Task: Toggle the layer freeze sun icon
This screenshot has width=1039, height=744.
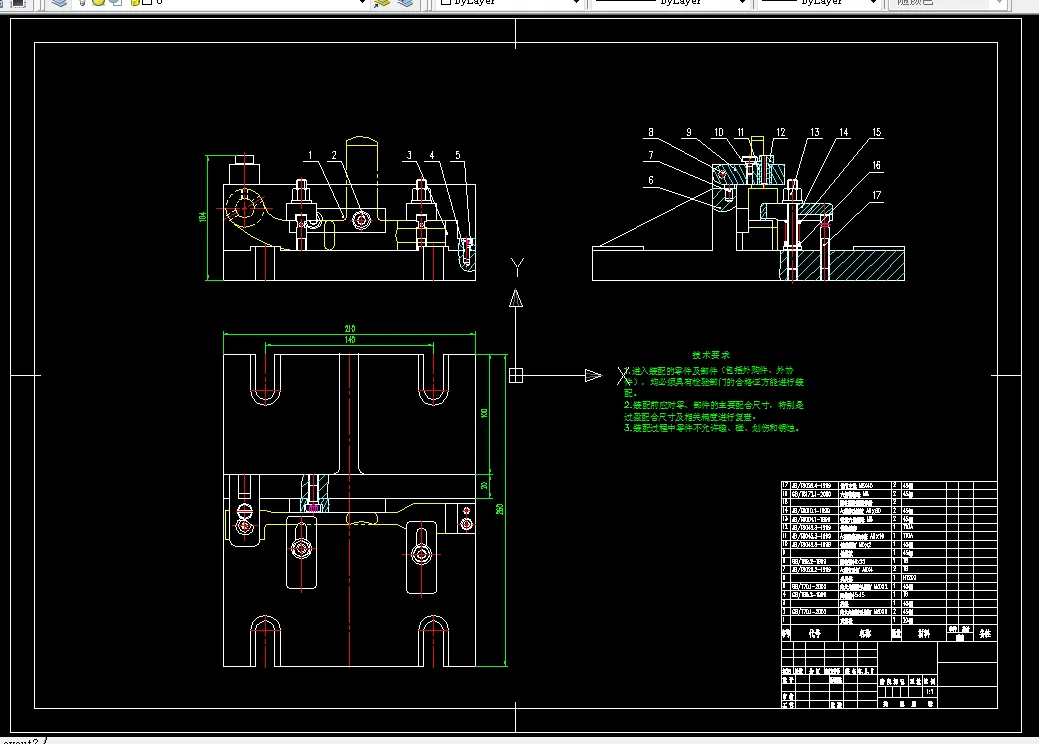Action: pyautogui.click(x=99, y=3)
